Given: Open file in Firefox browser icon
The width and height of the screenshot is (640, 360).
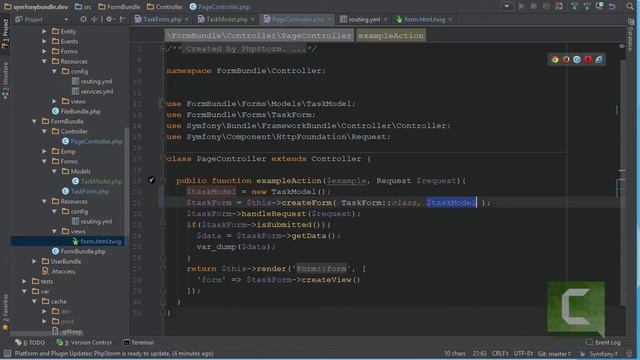Looking at the screenshot, I should click(566, 60).
